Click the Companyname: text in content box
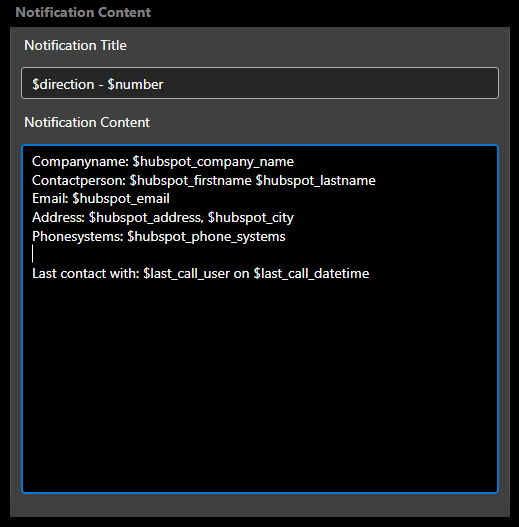519x527 pixels. tap(80, 162)
